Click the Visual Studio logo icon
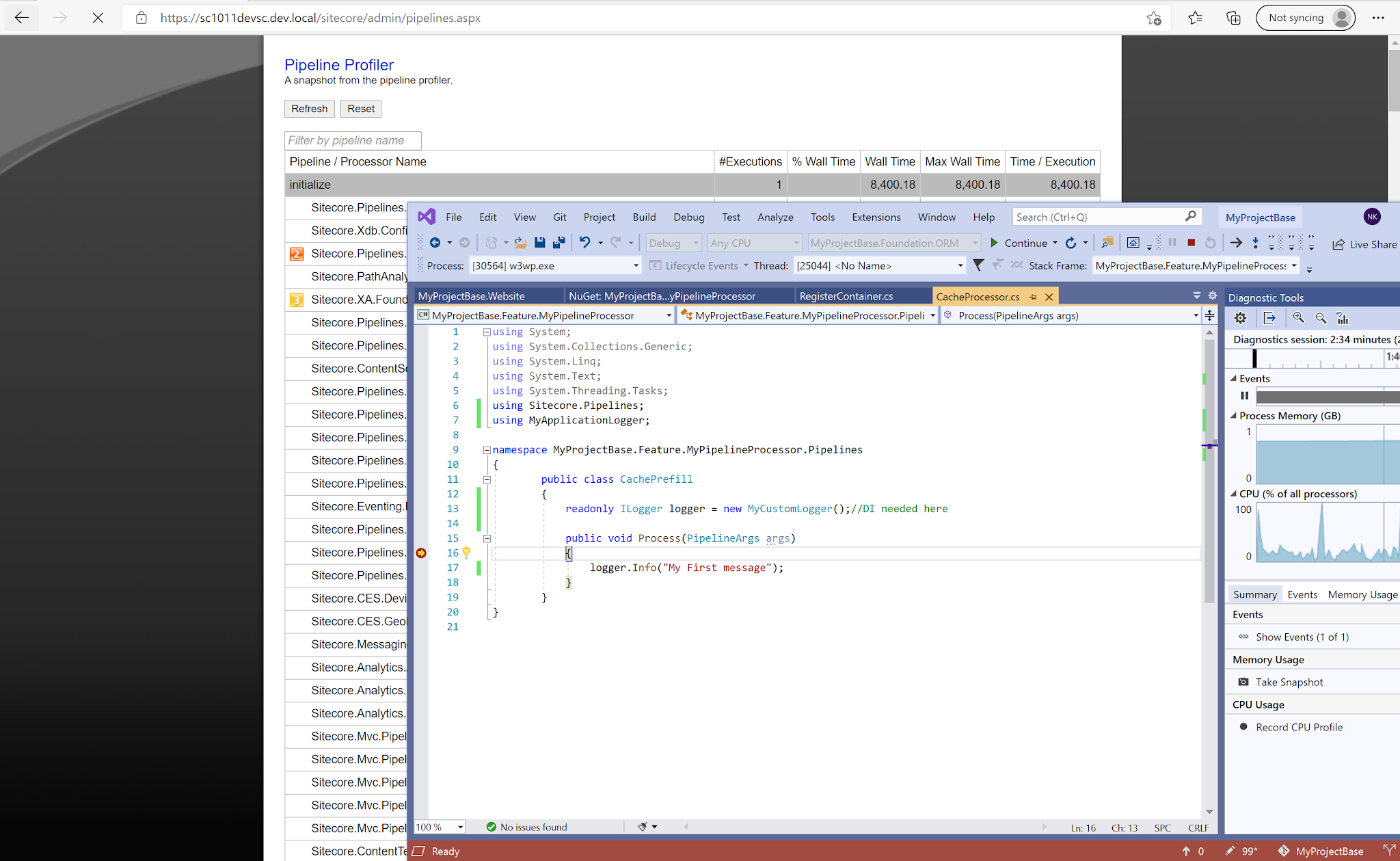Viewport: 1400px width, 861px height. click(x=427, y=217)
